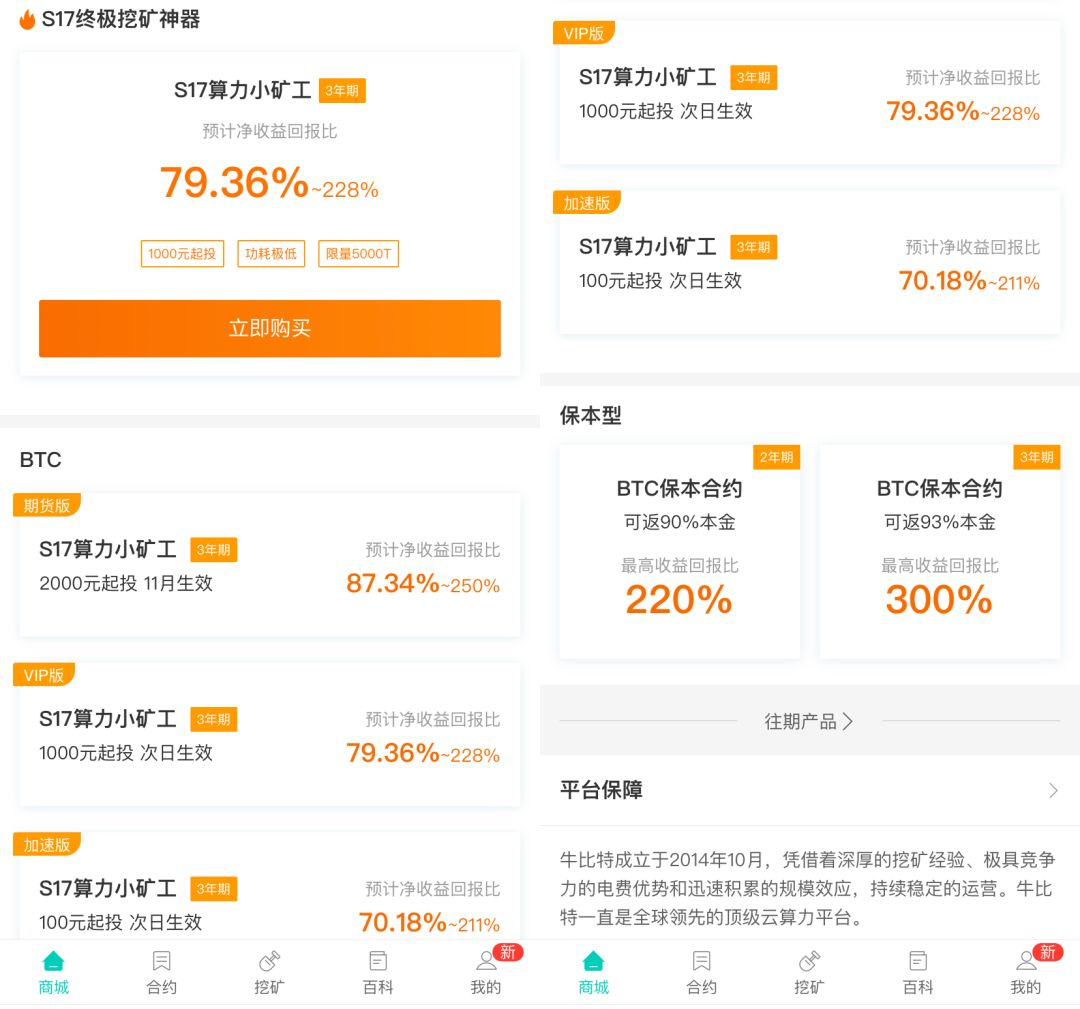Image resolution: width=1080 pixels, height=1009 pixels.
Task: Tap 百科 icon in right bottom bar
Action: [x=917, y=961]
